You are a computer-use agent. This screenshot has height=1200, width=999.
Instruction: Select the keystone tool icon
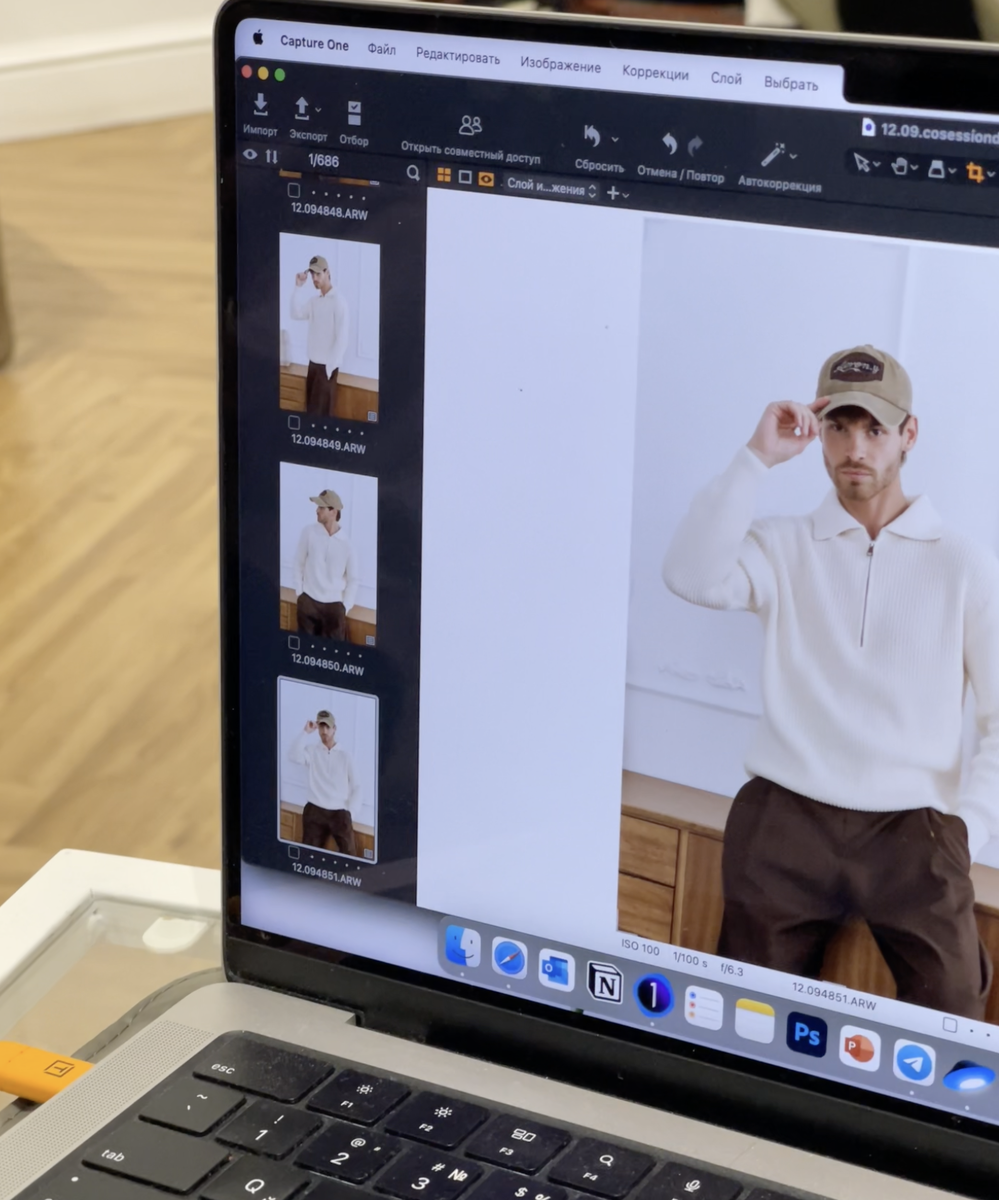pos(935,169)
